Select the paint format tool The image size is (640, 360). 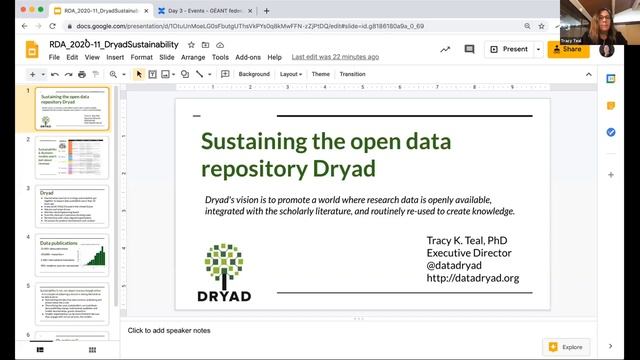click(96, 74)
